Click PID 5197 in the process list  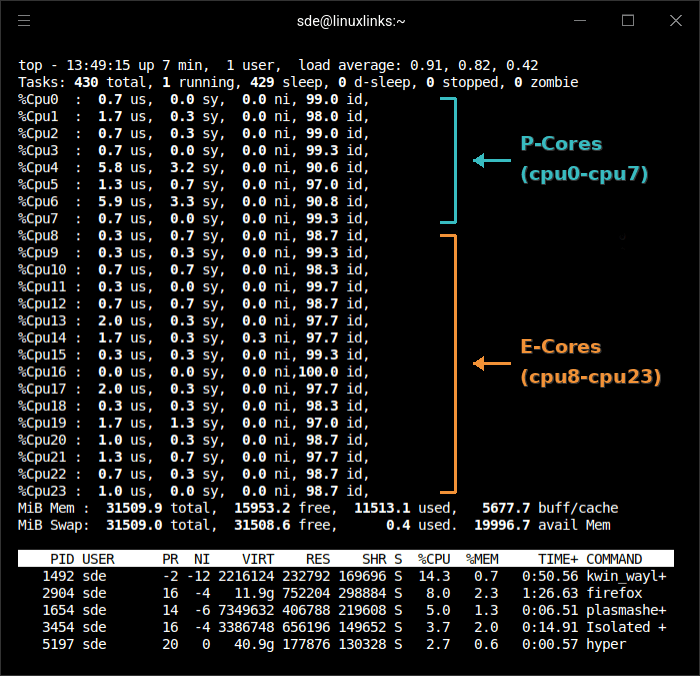tap(58, 645)
